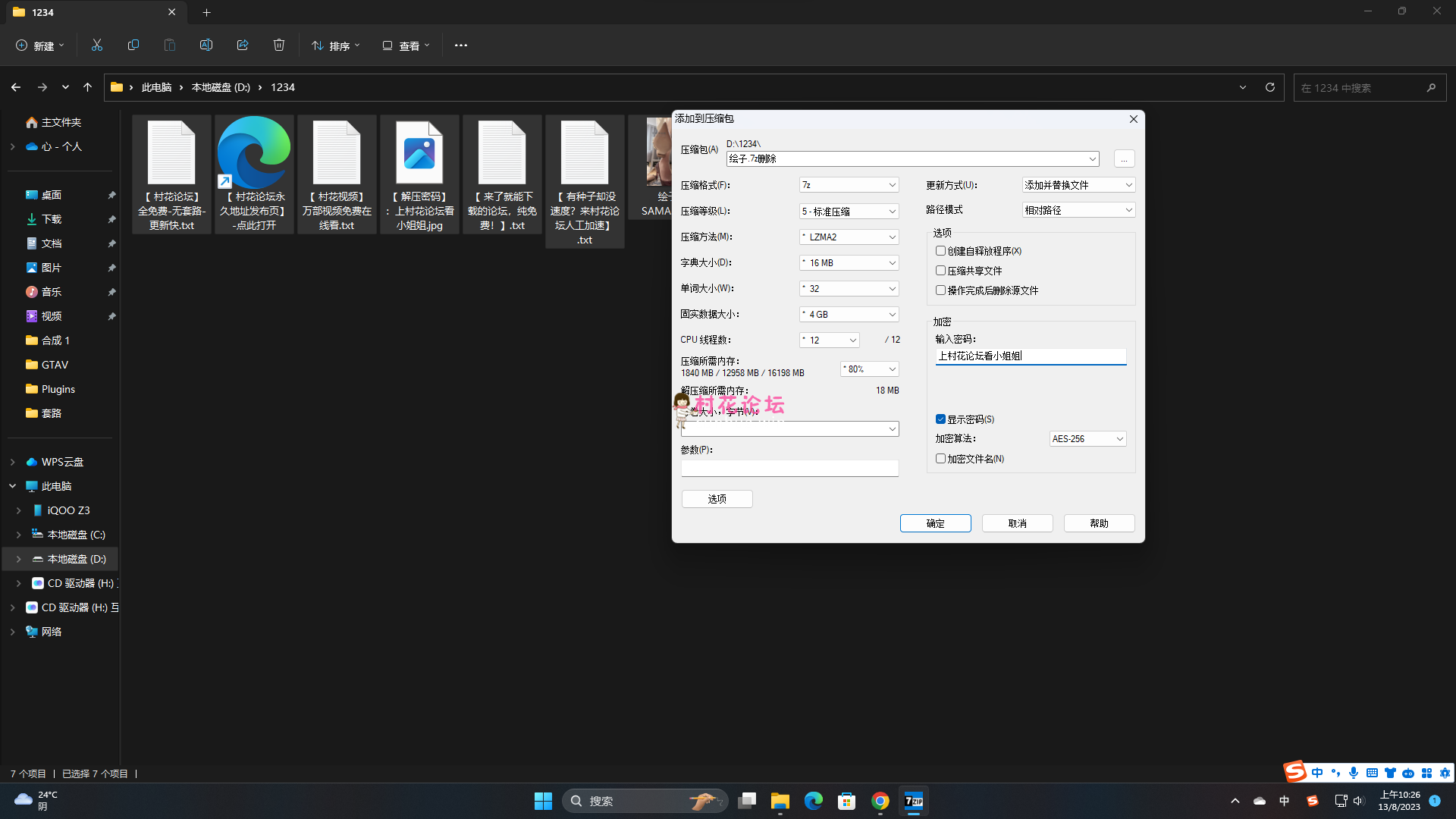Enable 操作完成后删除源文件 checkbox
This screenshot has height=819, width=1456.
click(x=940, y=290)
